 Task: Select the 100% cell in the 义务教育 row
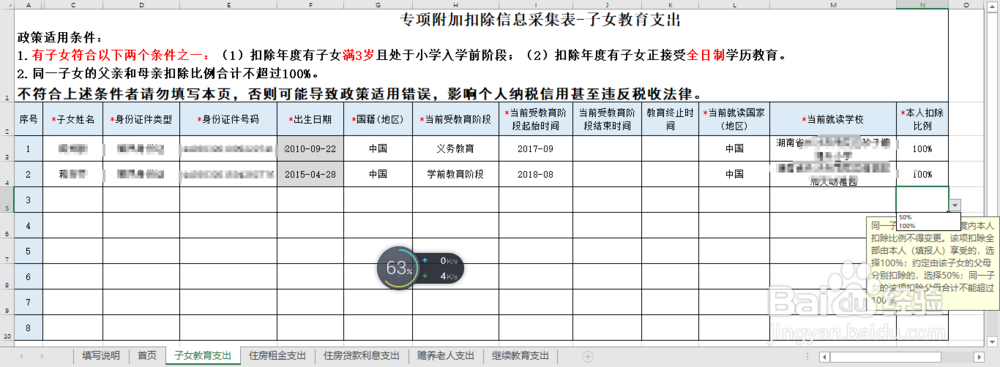922,148
